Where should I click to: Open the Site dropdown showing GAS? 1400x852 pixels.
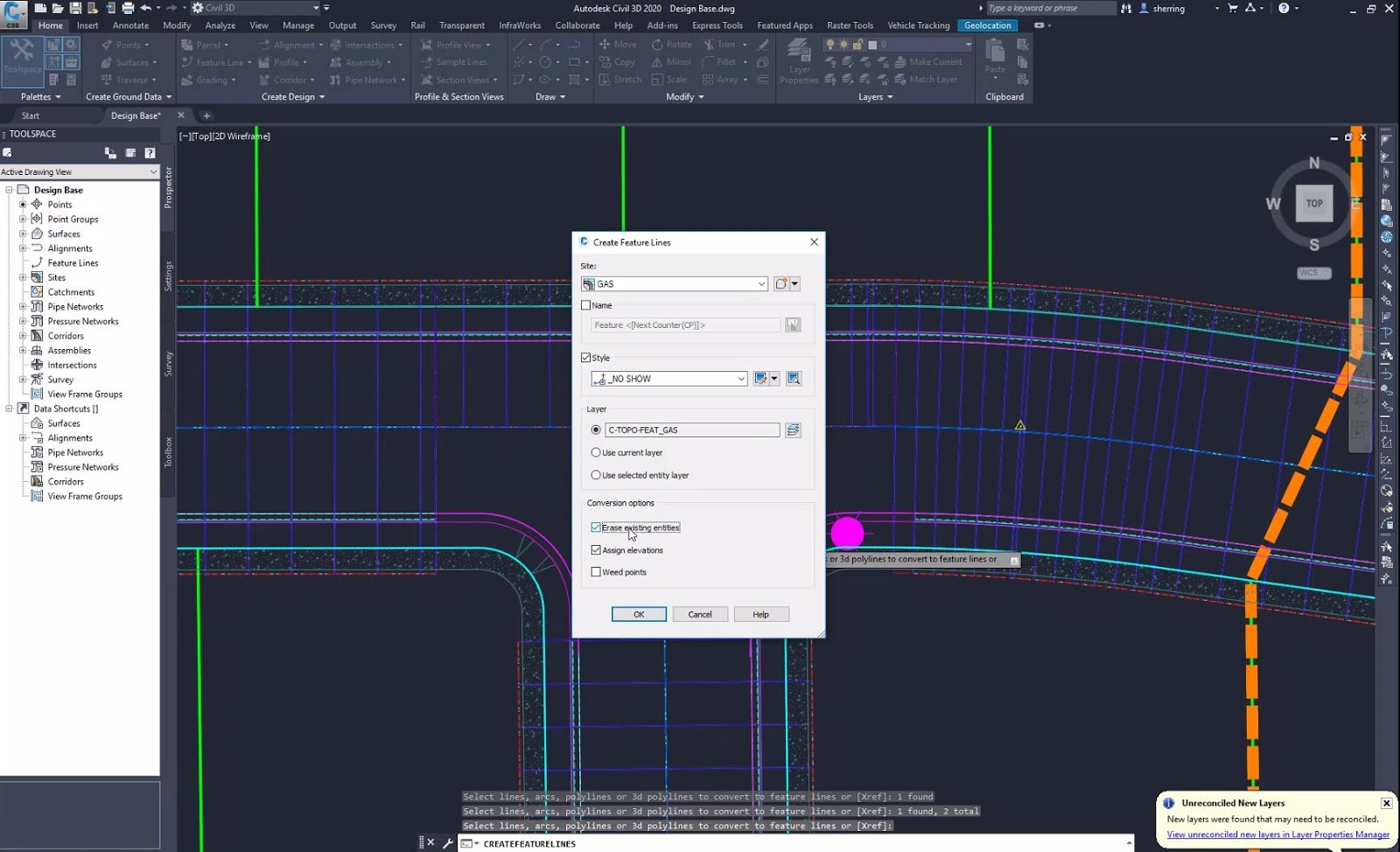759,283
